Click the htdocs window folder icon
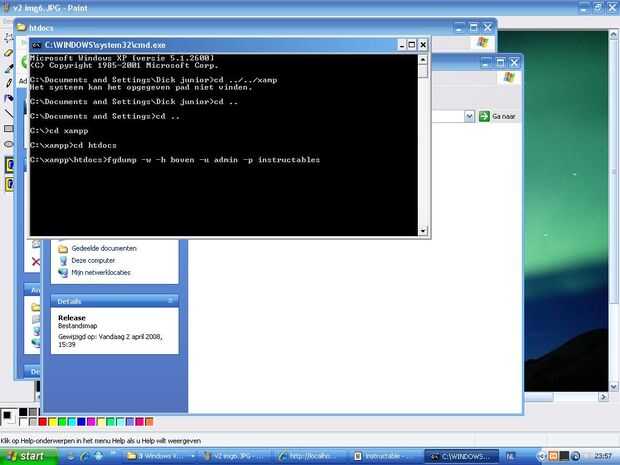This screenshot has width=620, height=465. [x=21, y=28]
